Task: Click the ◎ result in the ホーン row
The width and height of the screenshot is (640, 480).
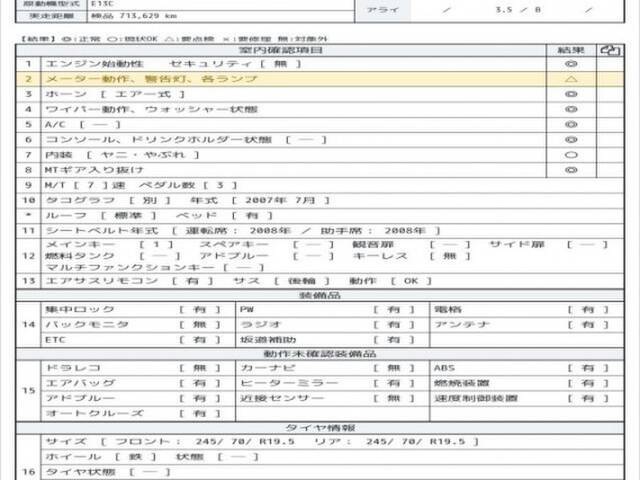Action: coord(571,94)
